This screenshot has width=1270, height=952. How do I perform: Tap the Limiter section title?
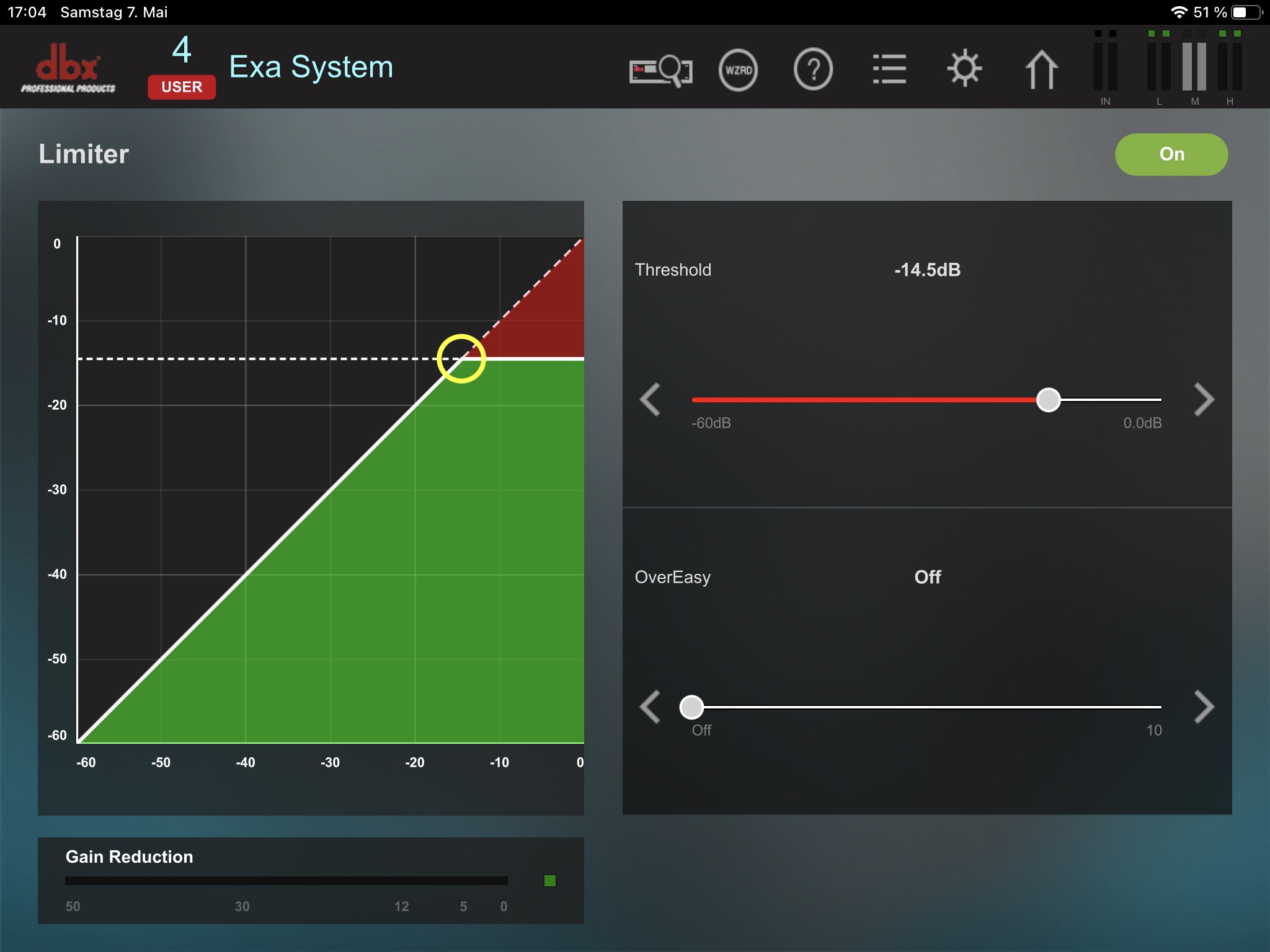pyautogui.click(x=84, y=154)
